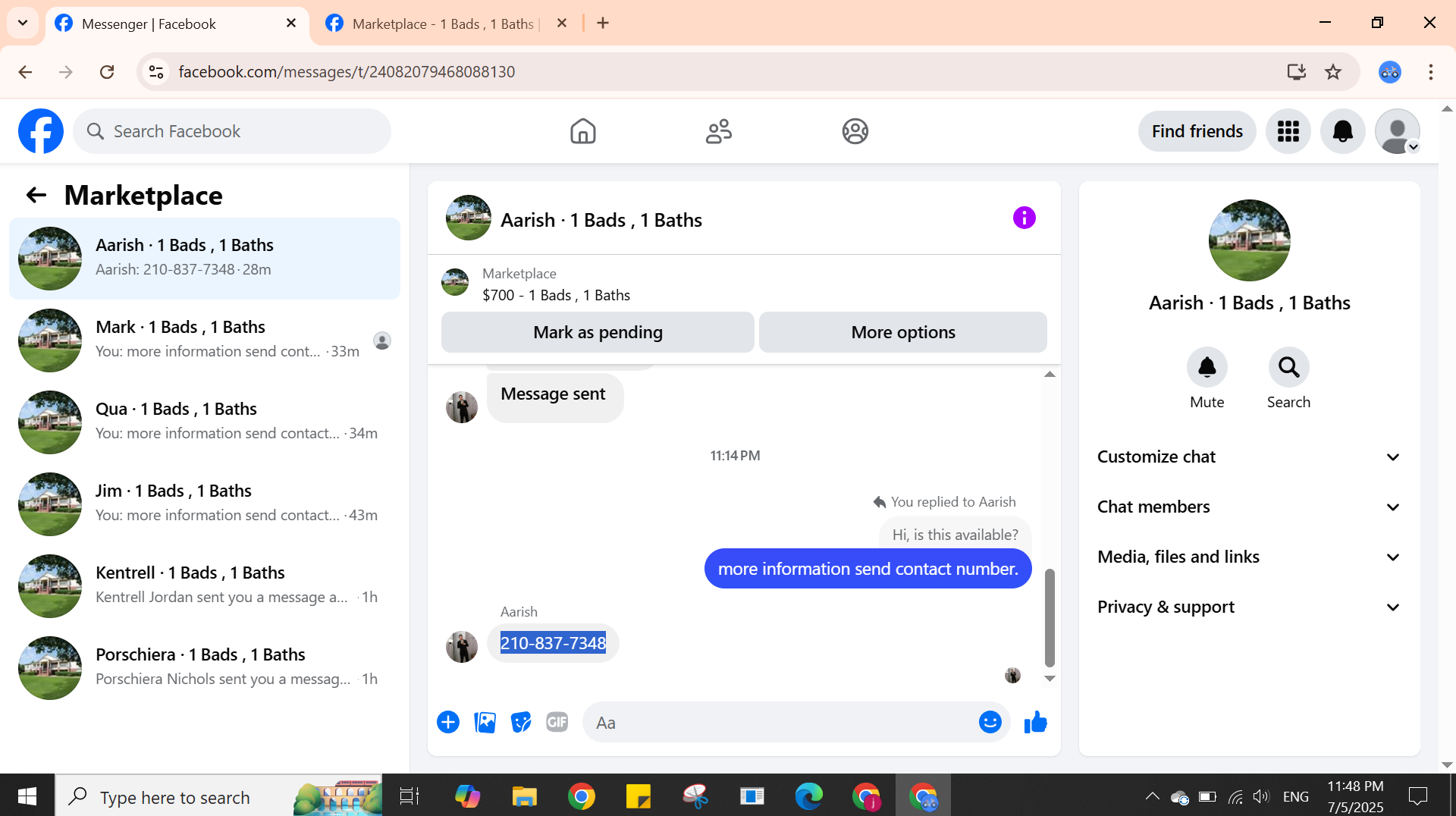This screenshot has width=1456, height=816.
Task: Choose a sticker icon in composer
Action: 521,722
